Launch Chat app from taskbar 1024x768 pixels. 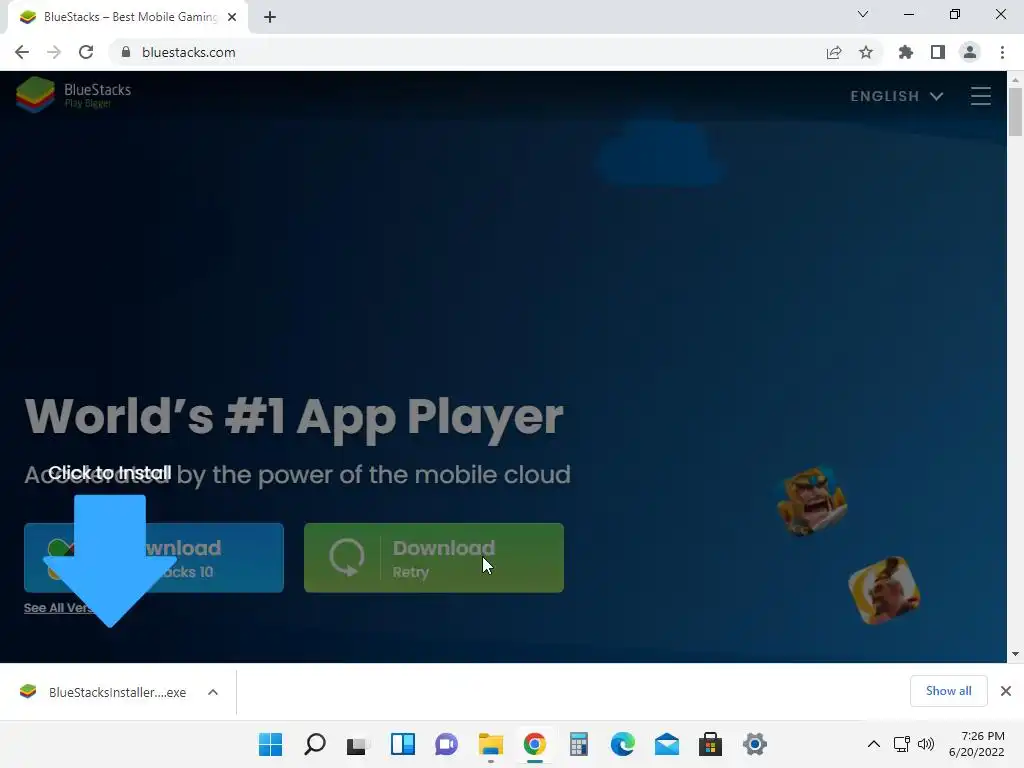(447, 744)
